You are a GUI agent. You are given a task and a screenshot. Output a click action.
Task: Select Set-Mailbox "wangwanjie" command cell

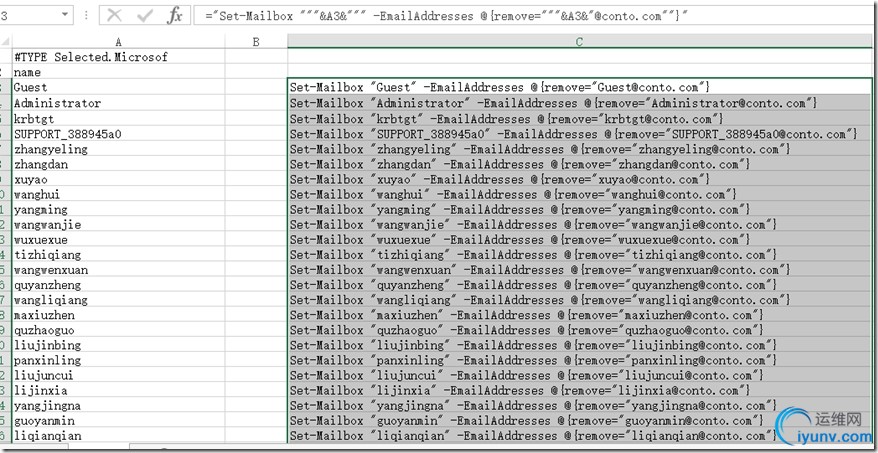pos(580,225)
